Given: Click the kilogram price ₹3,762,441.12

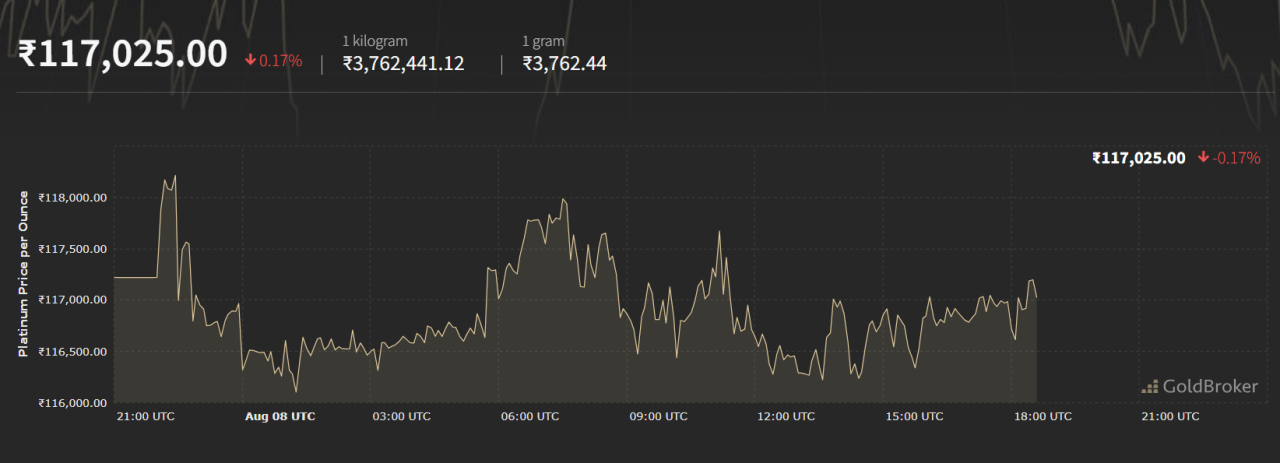Looking at the screenshot, I should [x=403, y=64].
